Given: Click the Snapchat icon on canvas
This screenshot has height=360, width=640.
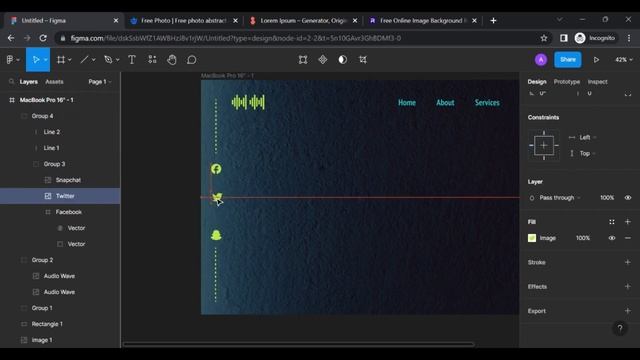Looking at the screenshot, I should [x=216, y=235].
